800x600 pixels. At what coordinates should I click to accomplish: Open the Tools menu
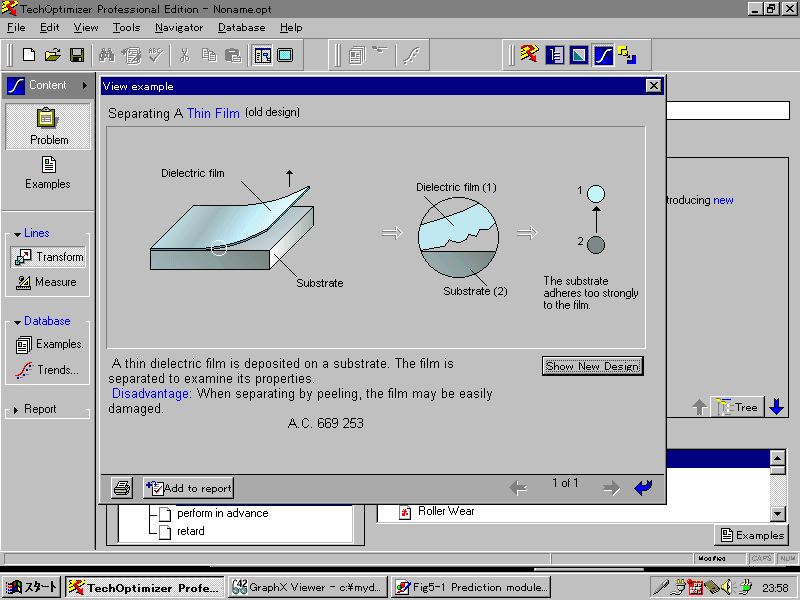(127, 28)
